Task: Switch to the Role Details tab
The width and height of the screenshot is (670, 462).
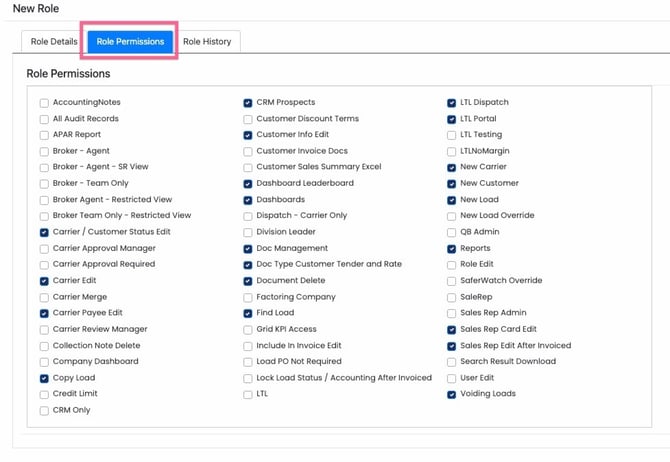Action: [x=54, y=41]
